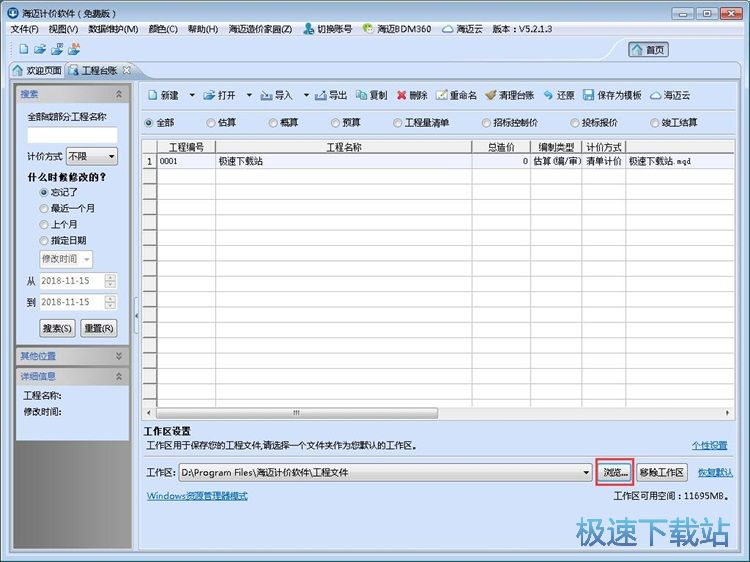Open the 修改时间 dropdown

point(66,259)
